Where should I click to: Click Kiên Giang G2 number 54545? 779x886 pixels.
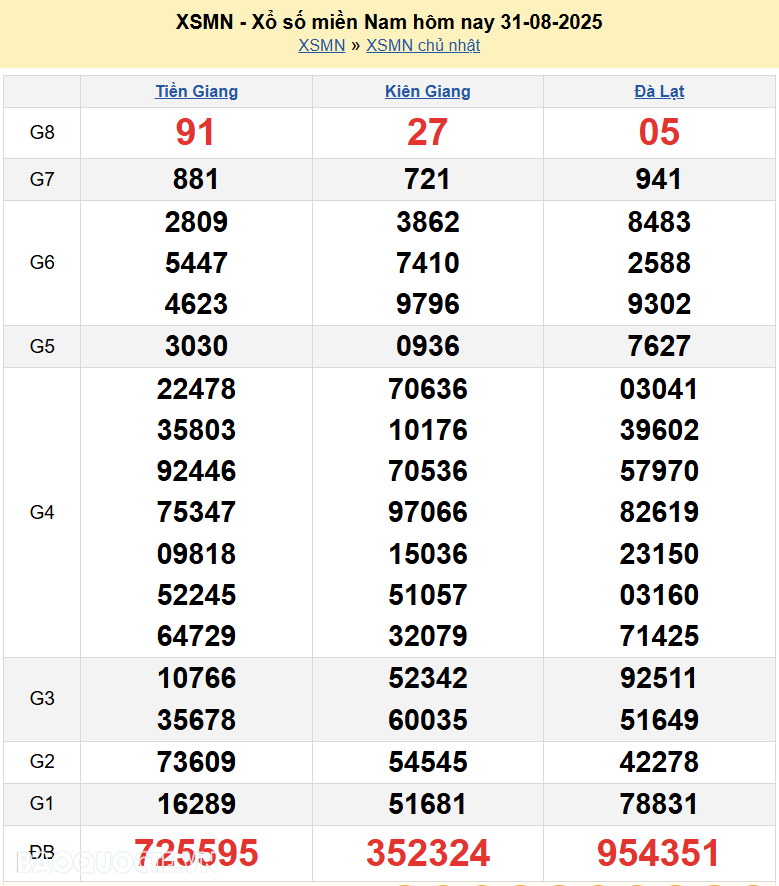[x=427, y=762]
